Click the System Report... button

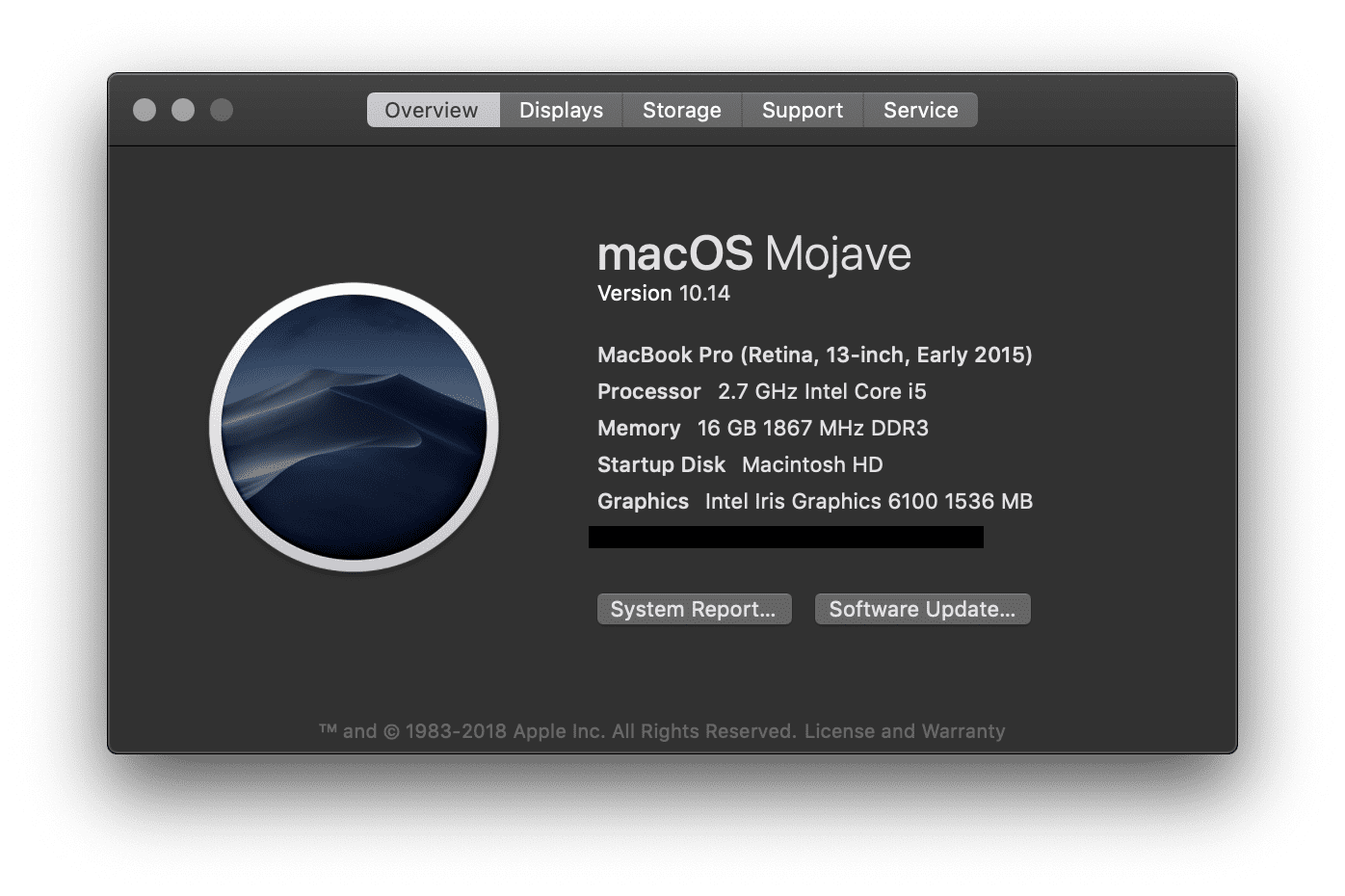click(x=694, y=609)
